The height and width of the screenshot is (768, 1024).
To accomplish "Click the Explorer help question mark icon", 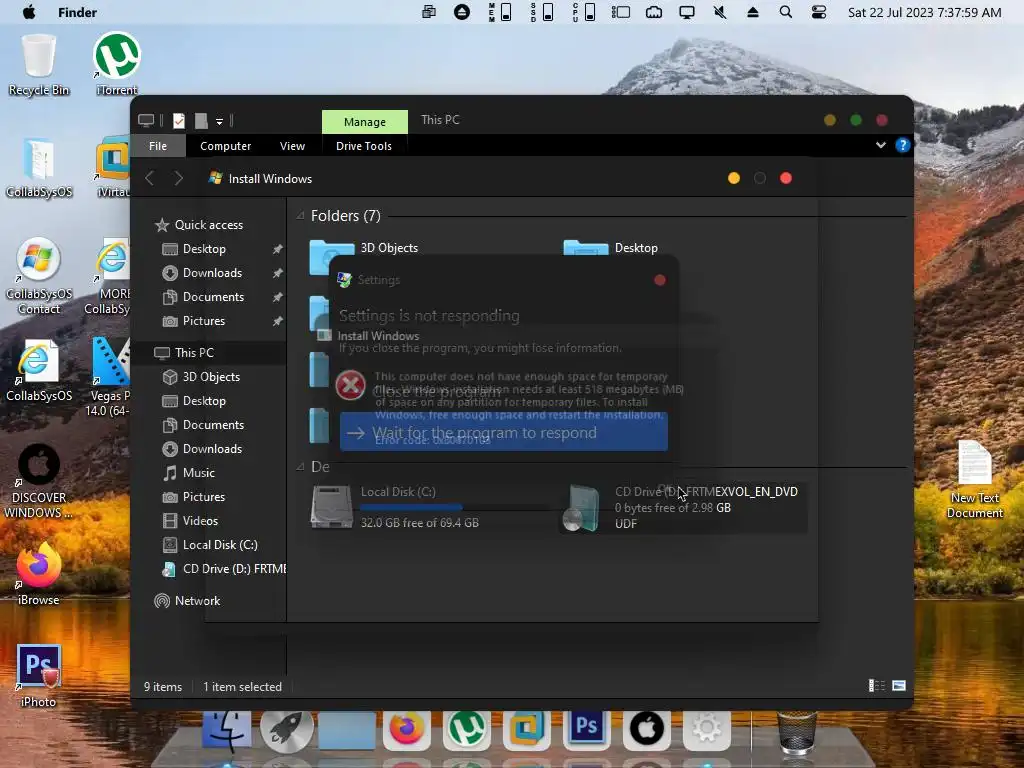I will (903, 145).
